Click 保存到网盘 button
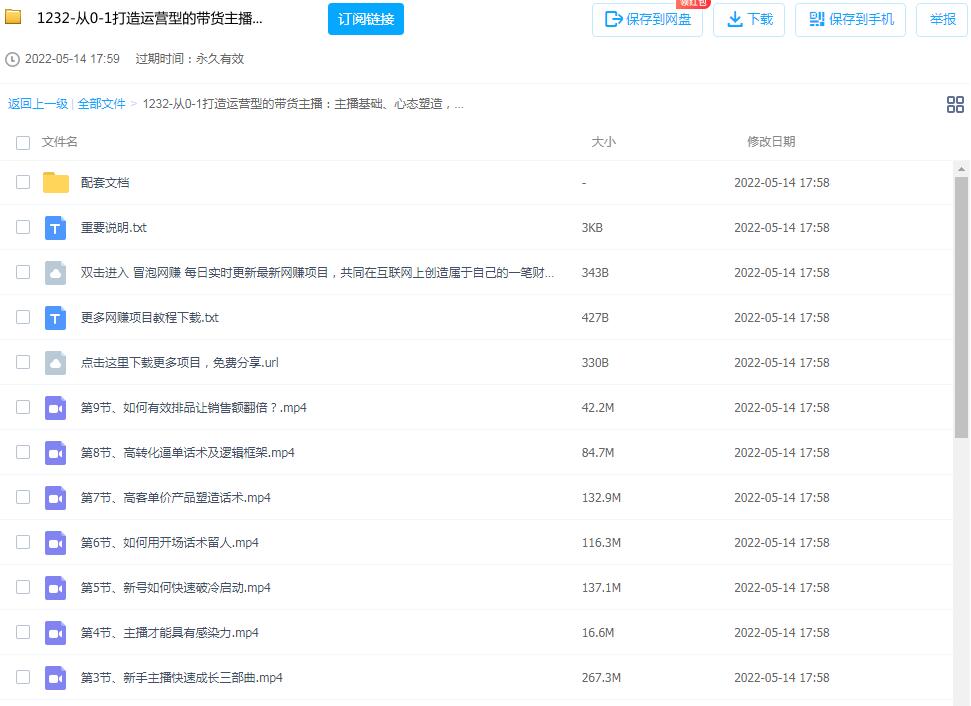 (647, 20)
